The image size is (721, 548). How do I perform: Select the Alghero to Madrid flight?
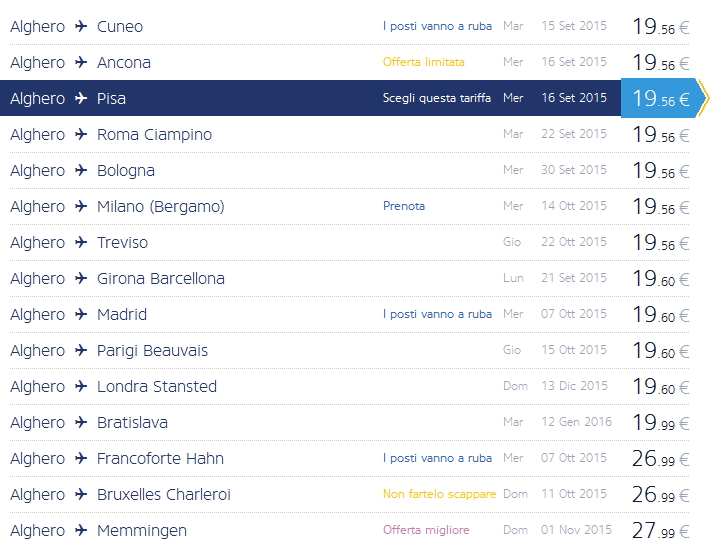(122, 315)
